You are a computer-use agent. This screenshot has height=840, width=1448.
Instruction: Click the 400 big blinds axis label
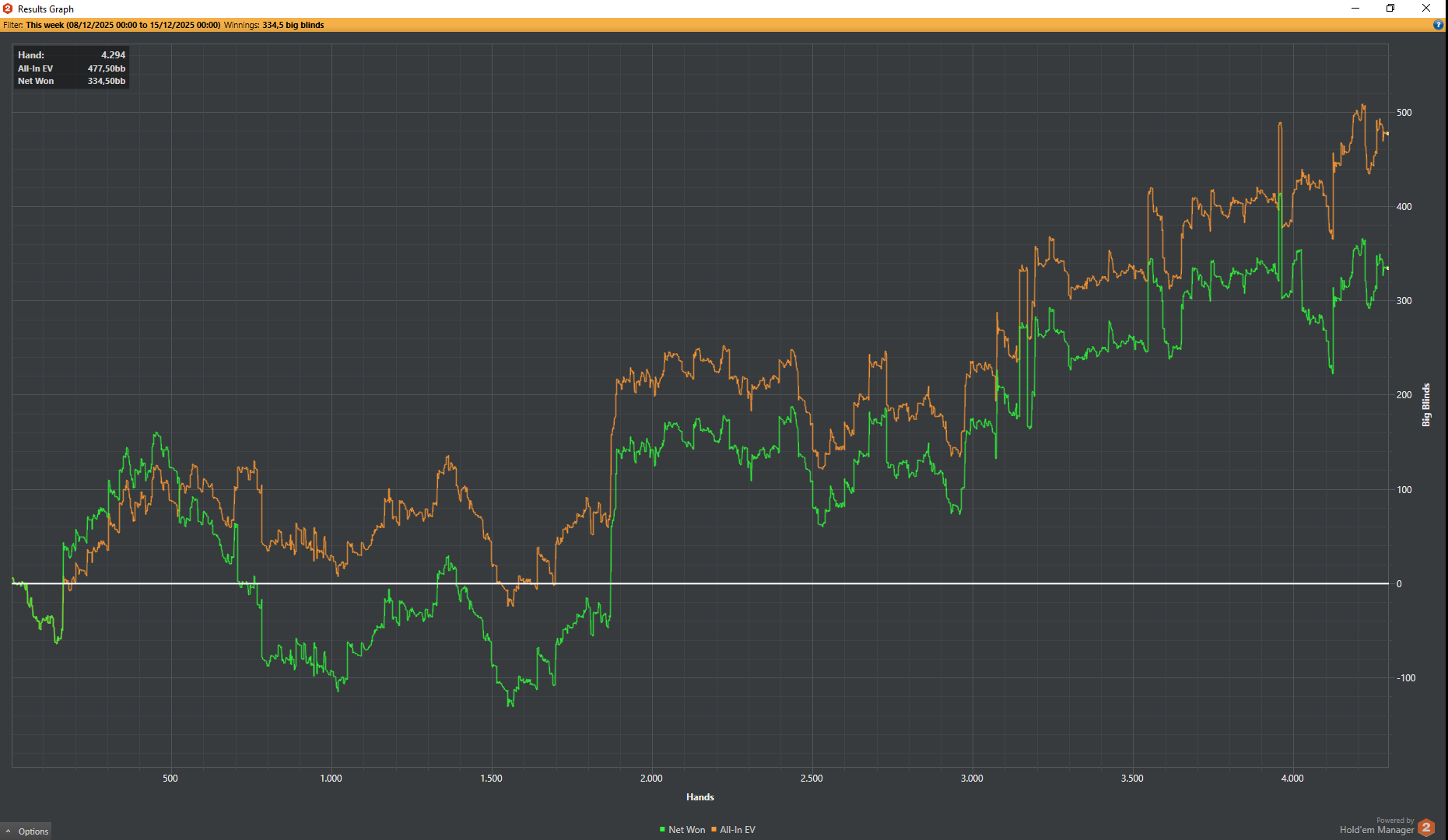[1404, 207]
